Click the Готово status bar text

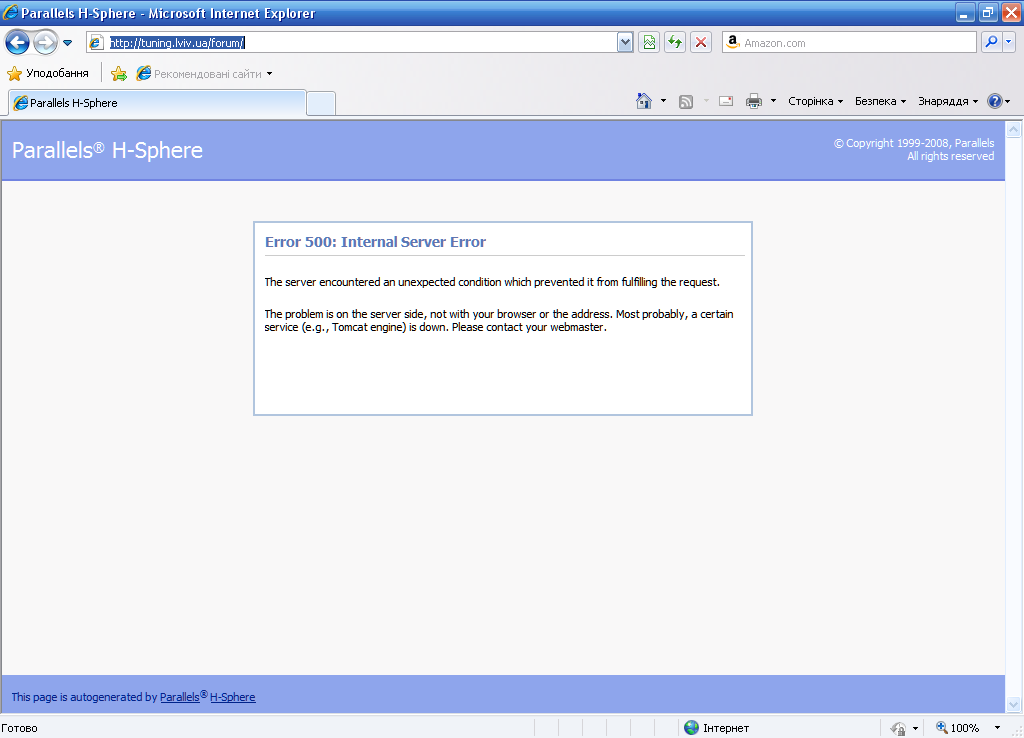(x=20, y=728)
